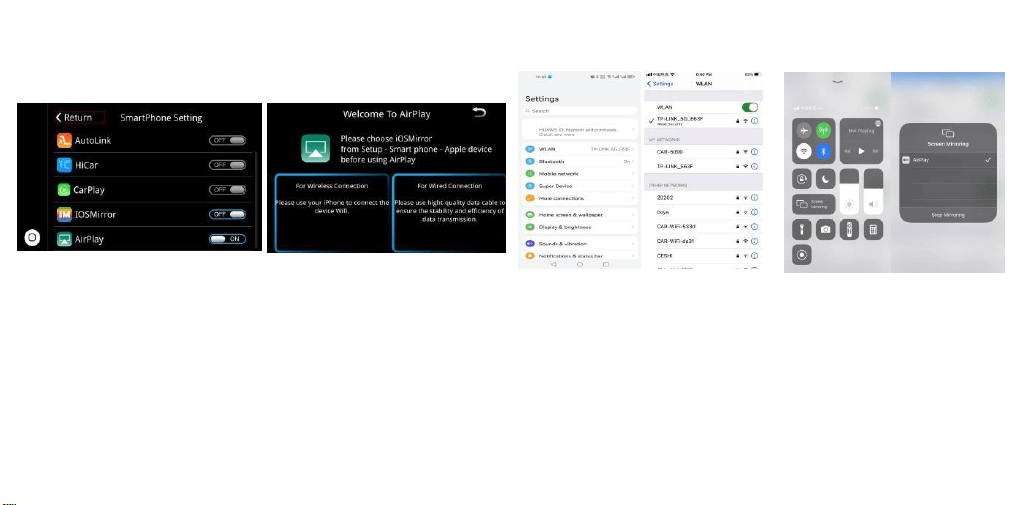
Task: Click the back arrow on Welcome To AirPlay
Action: pos(479,113)
